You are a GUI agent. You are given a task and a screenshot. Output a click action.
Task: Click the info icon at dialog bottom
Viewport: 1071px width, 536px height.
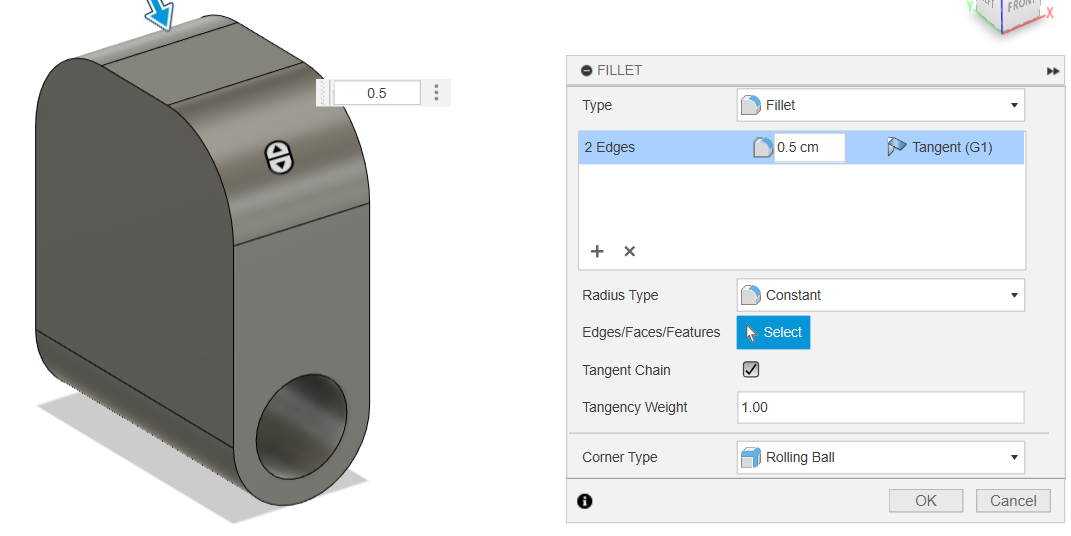click(585, 501)
